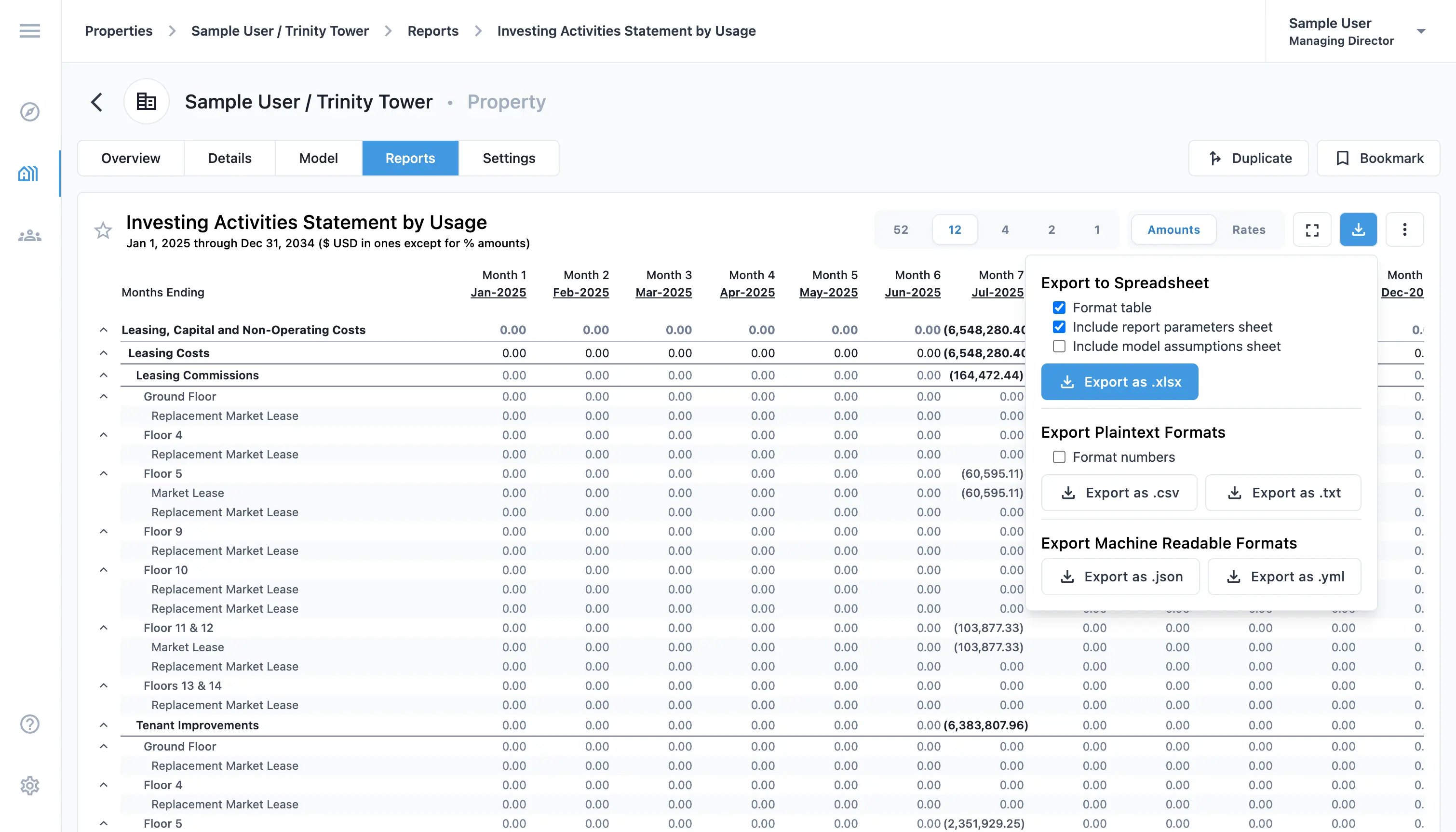The image size is (1456, 832).
Task: Open the team members sidebar icon
Action: [30, 235]
